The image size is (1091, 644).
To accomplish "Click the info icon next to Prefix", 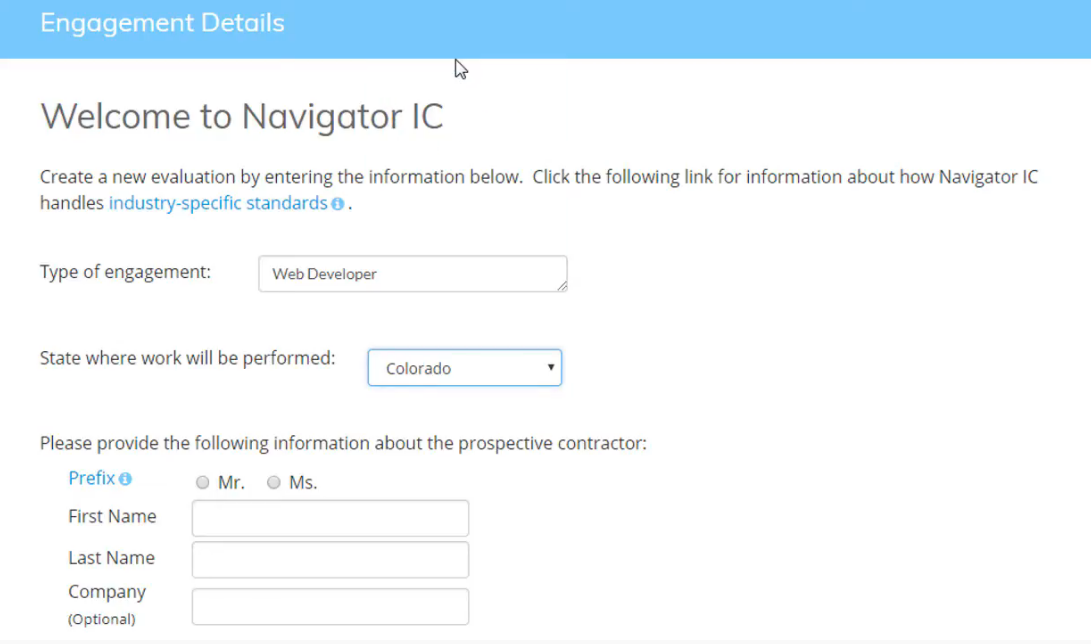I will tap(125, 479).
